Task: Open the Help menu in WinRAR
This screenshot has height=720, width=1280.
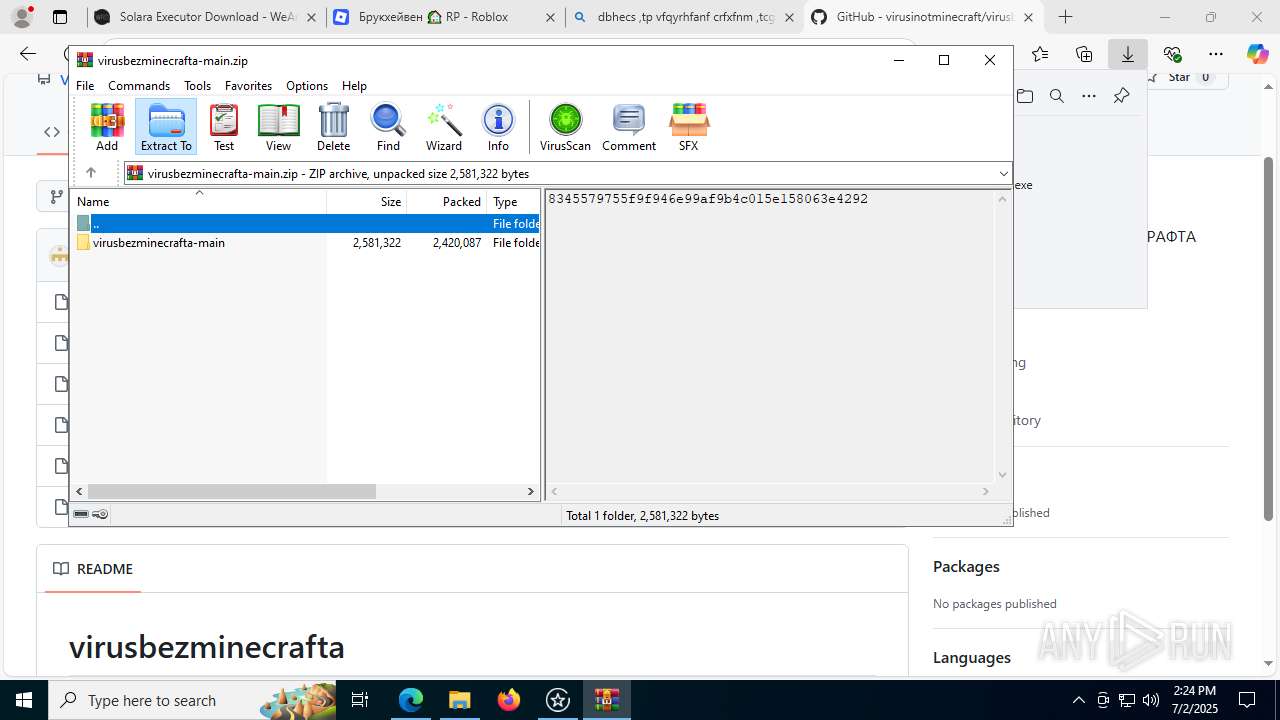Action: (x=354, y=86)
